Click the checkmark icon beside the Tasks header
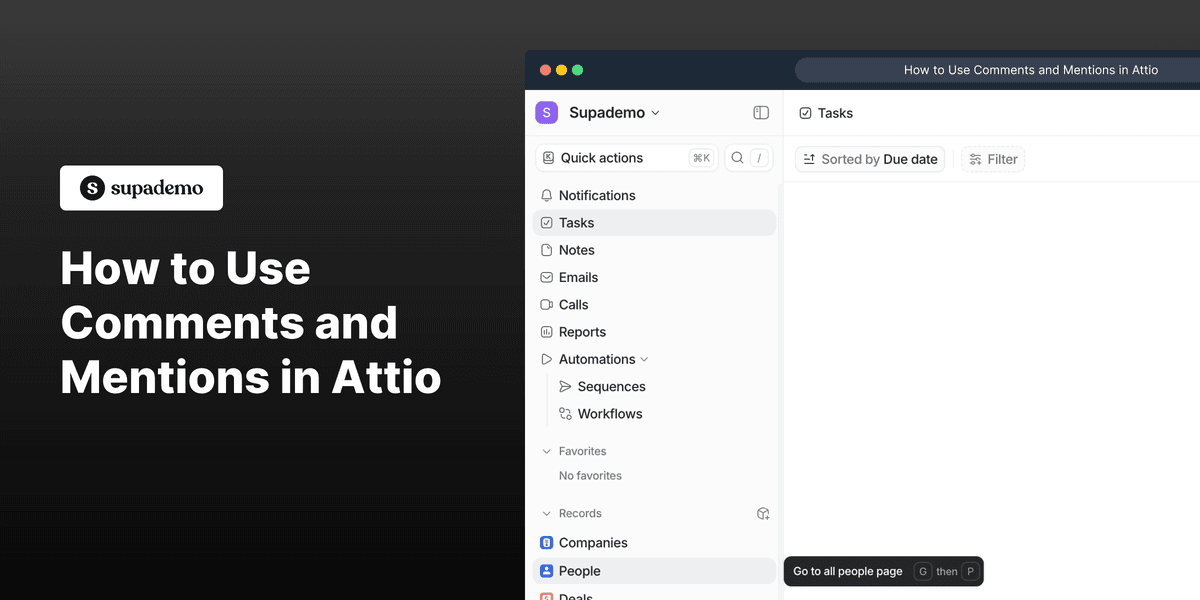 coord(806,113)
